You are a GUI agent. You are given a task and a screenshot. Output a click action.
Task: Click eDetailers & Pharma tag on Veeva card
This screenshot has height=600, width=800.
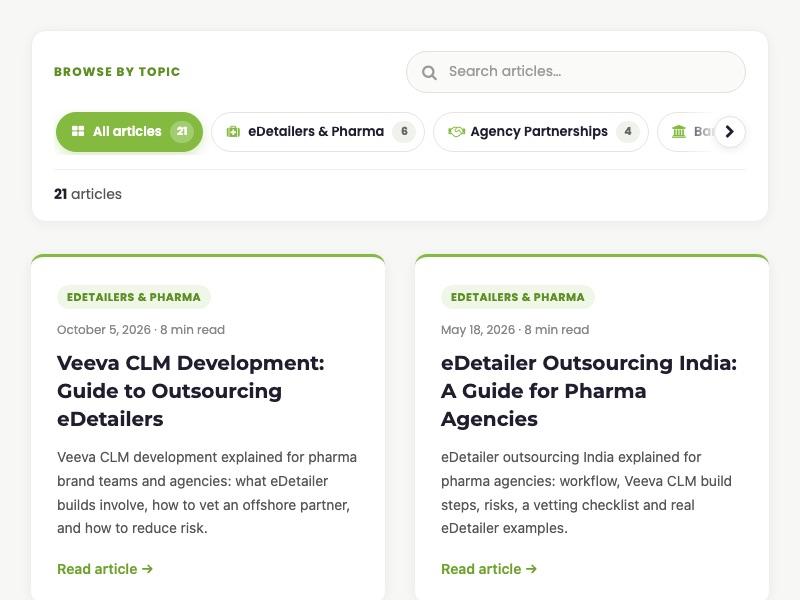(x=134, y=297)
